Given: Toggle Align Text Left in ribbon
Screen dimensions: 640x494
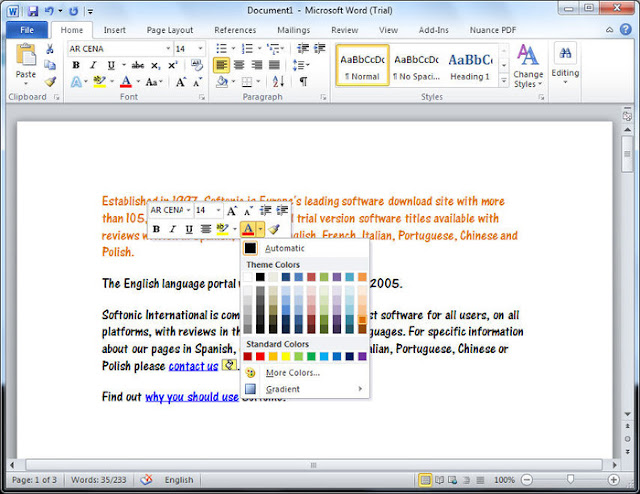Looking at the screenshot, I should 221,65.
